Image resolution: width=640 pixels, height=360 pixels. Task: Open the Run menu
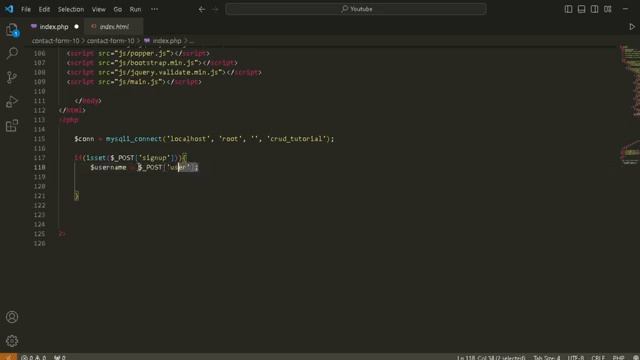(x=135, y=9)
